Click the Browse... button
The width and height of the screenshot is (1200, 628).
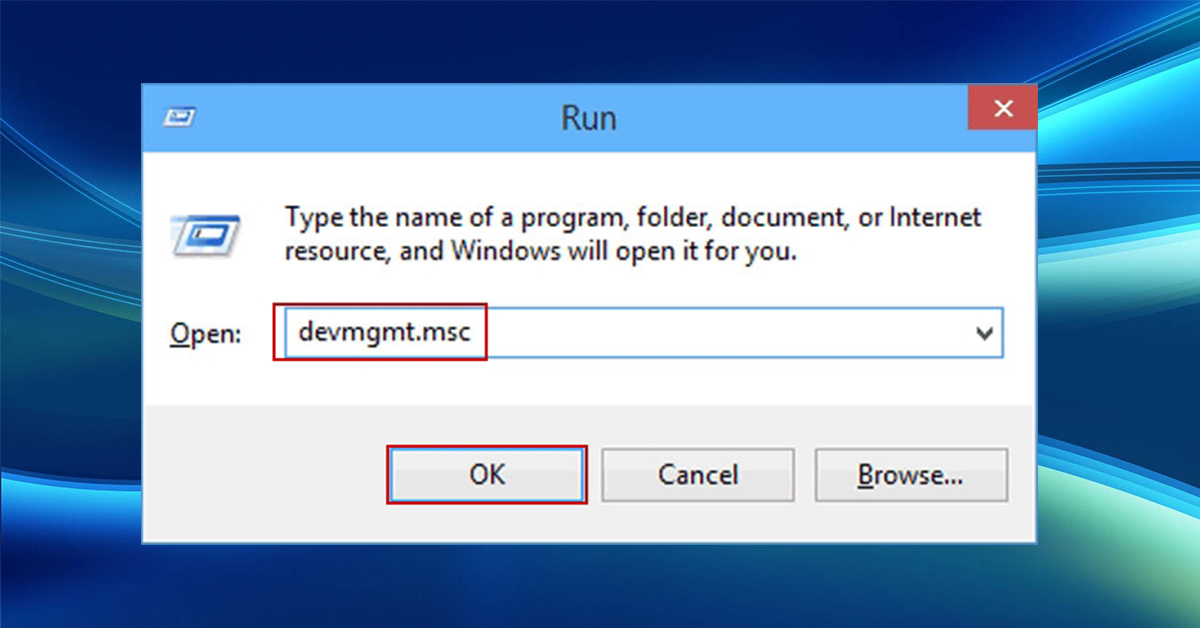point(911,475)
